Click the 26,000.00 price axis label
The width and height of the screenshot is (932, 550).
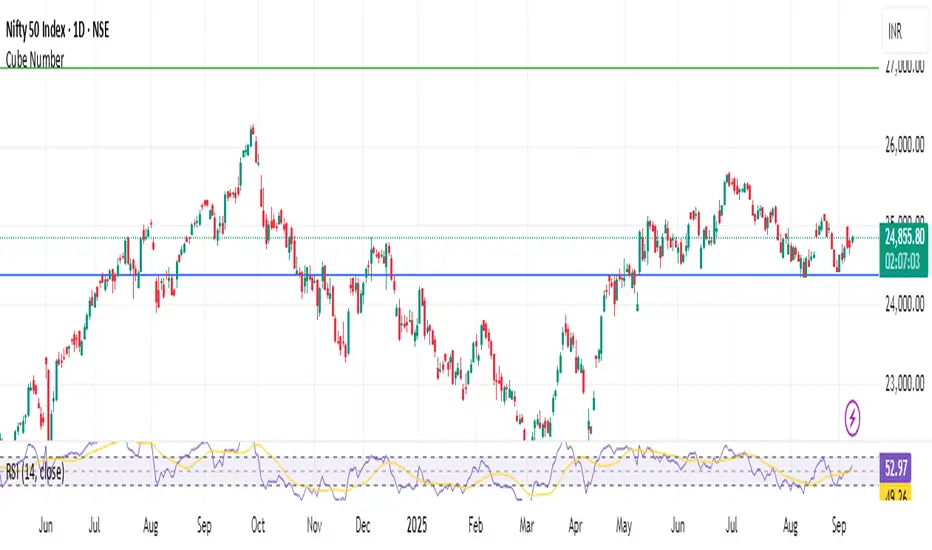pos(904,144)
